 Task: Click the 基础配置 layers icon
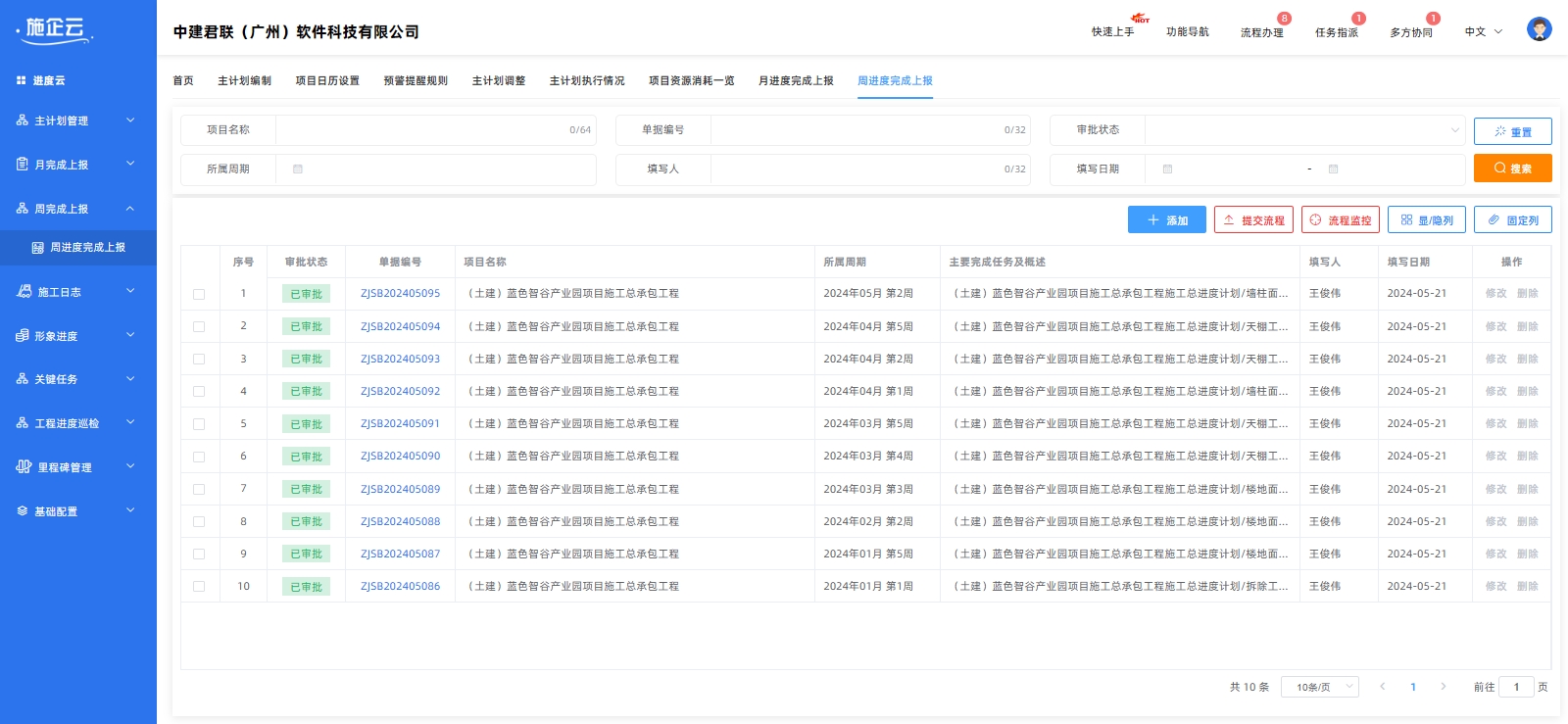(x=22, y=510)
